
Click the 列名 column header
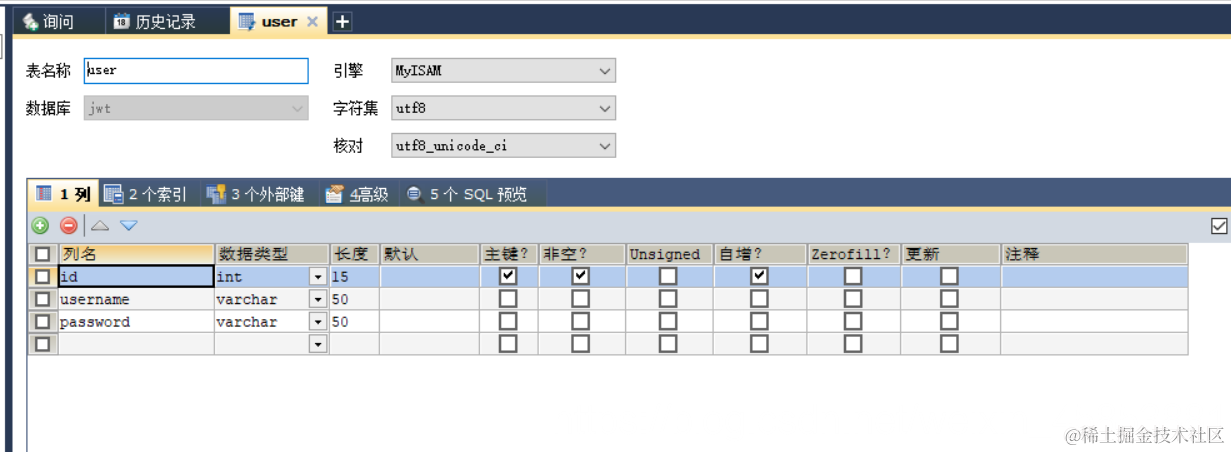pos(136,254)
